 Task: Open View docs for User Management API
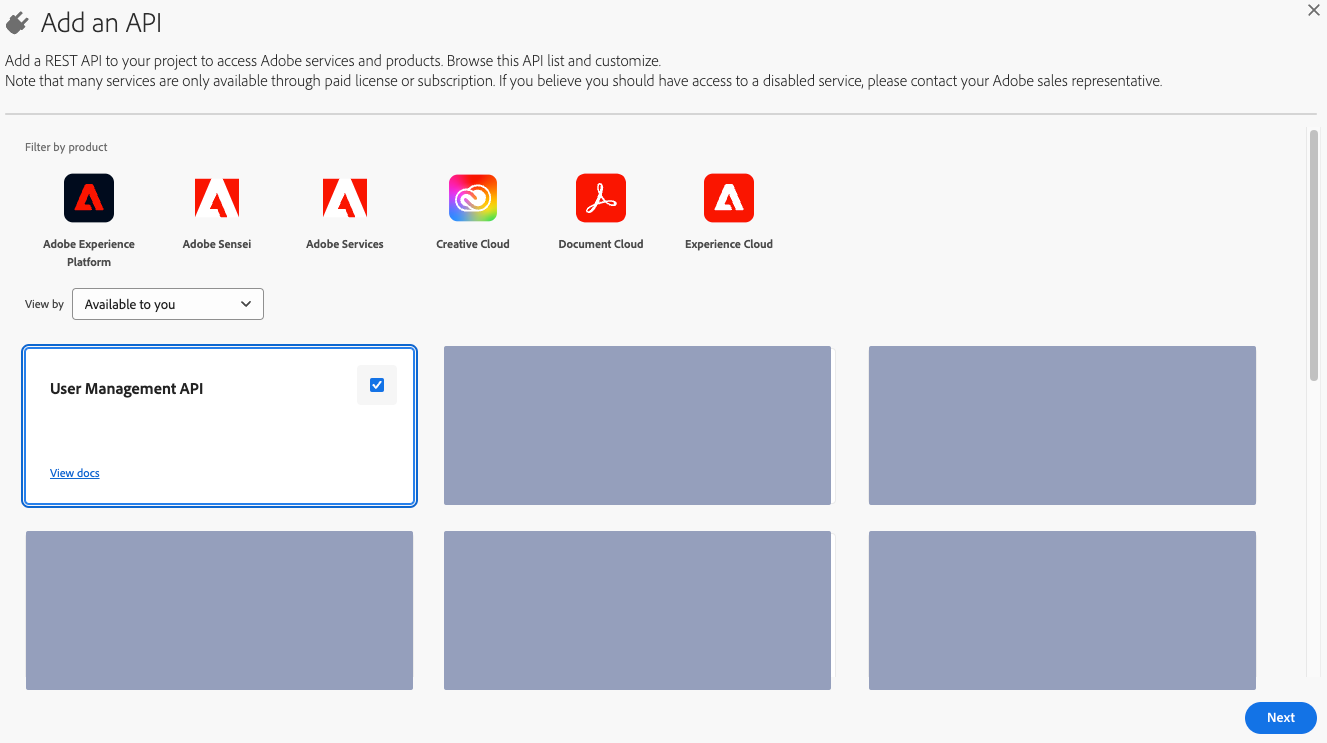click(74, 472)
